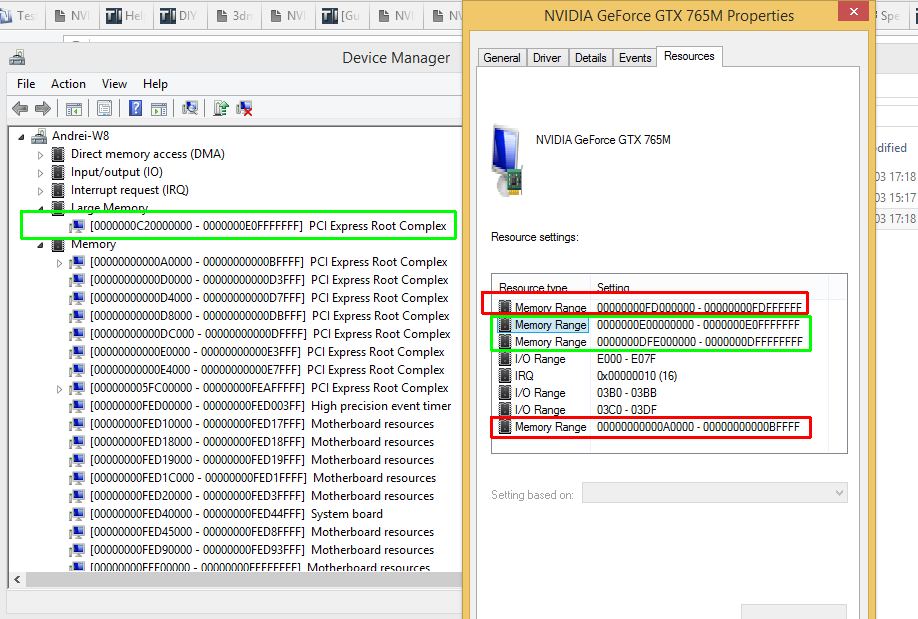Image resolution: width=918 pixels, height=619 pixels.
Task: Click the blue Help question mark icon
Action: tap(135, 108)
